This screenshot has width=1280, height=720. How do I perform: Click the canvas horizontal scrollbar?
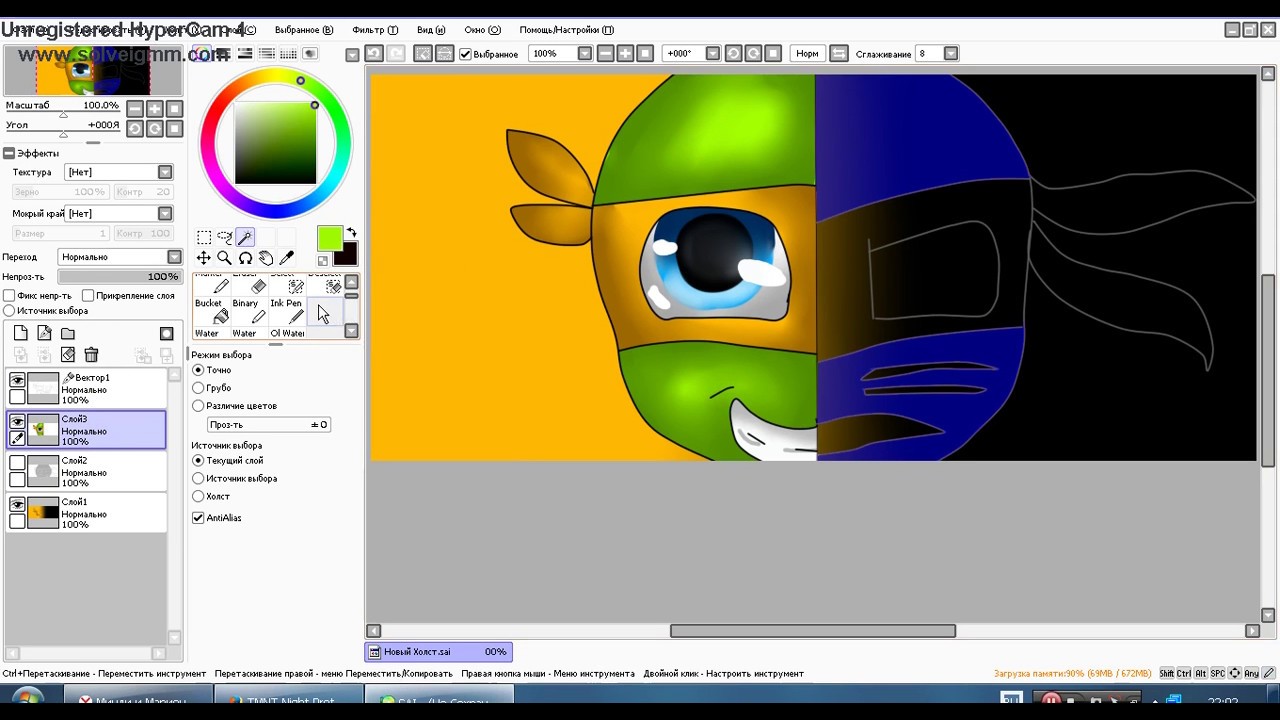812,631
